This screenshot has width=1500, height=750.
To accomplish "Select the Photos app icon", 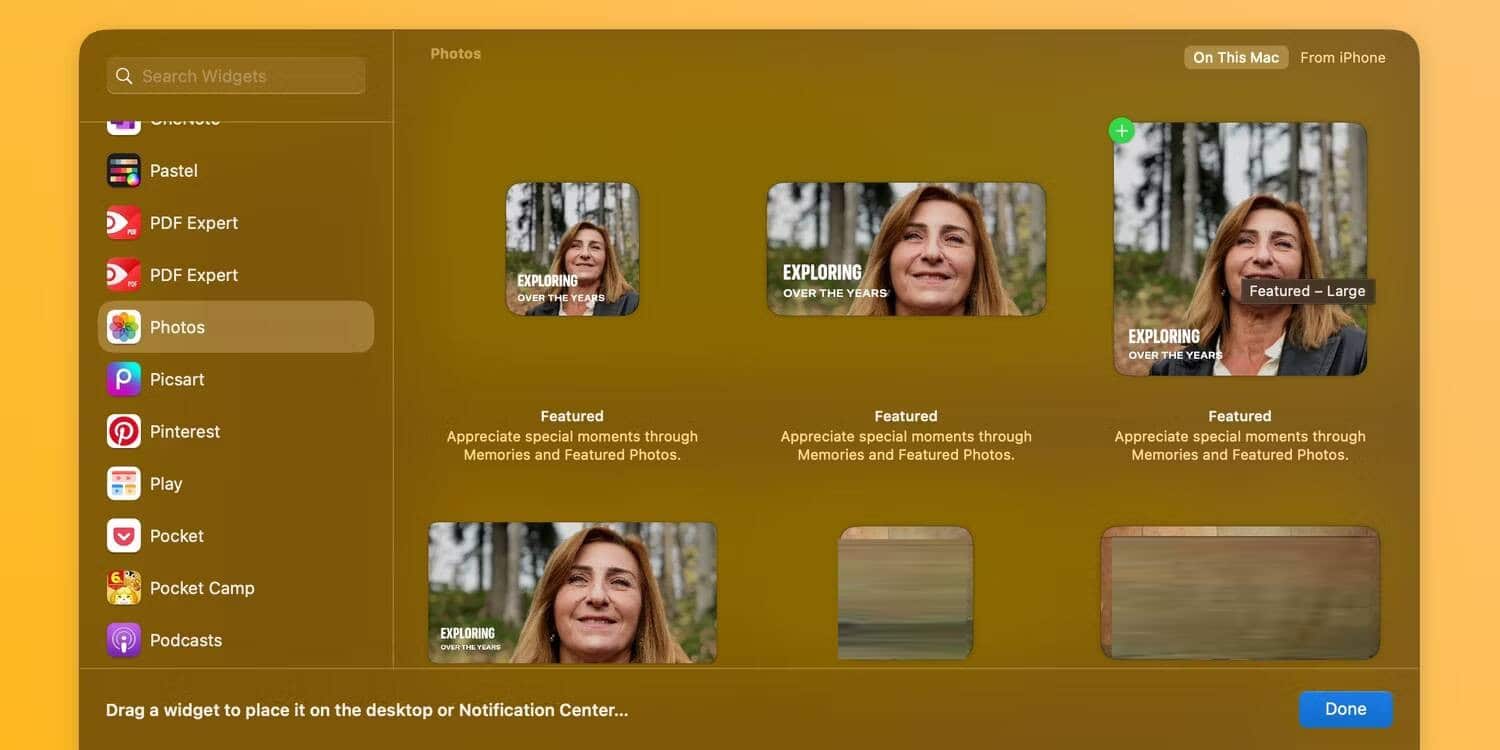I will (x=122, y=326).
